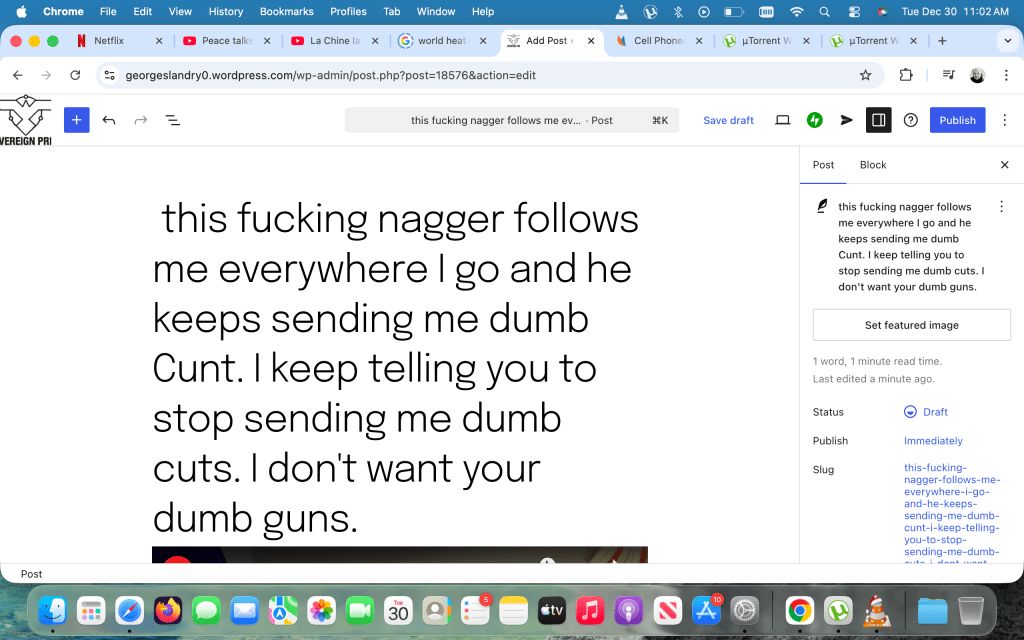Open the post actions three-dot menu
Viewport: 1024px width, 640px height.
click(1001, 206)
